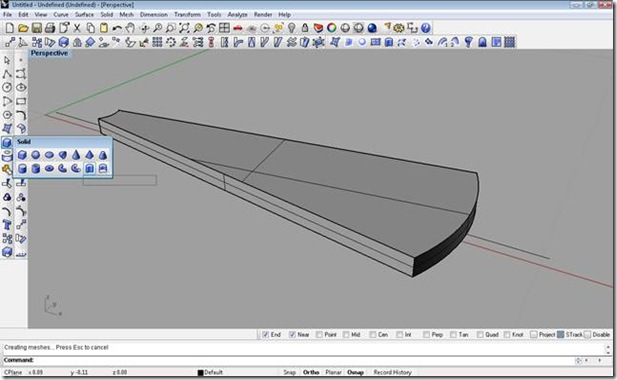Check the Quad object snap
This screenshot has width=617, height=380.
pyautogui.click(x=480, y=335)
